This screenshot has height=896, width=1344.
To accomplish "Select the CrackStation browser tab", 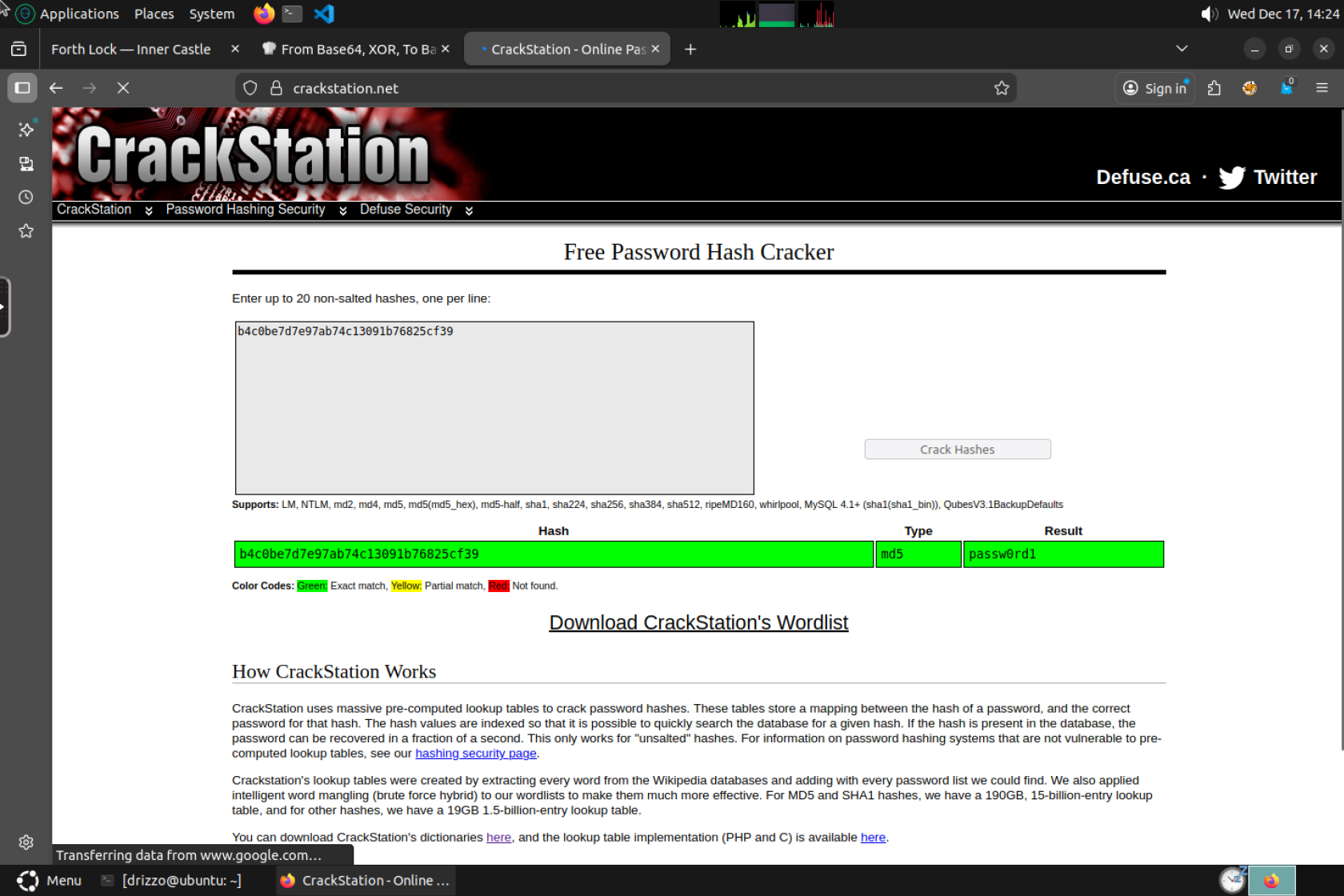I will tap(568, 50).
